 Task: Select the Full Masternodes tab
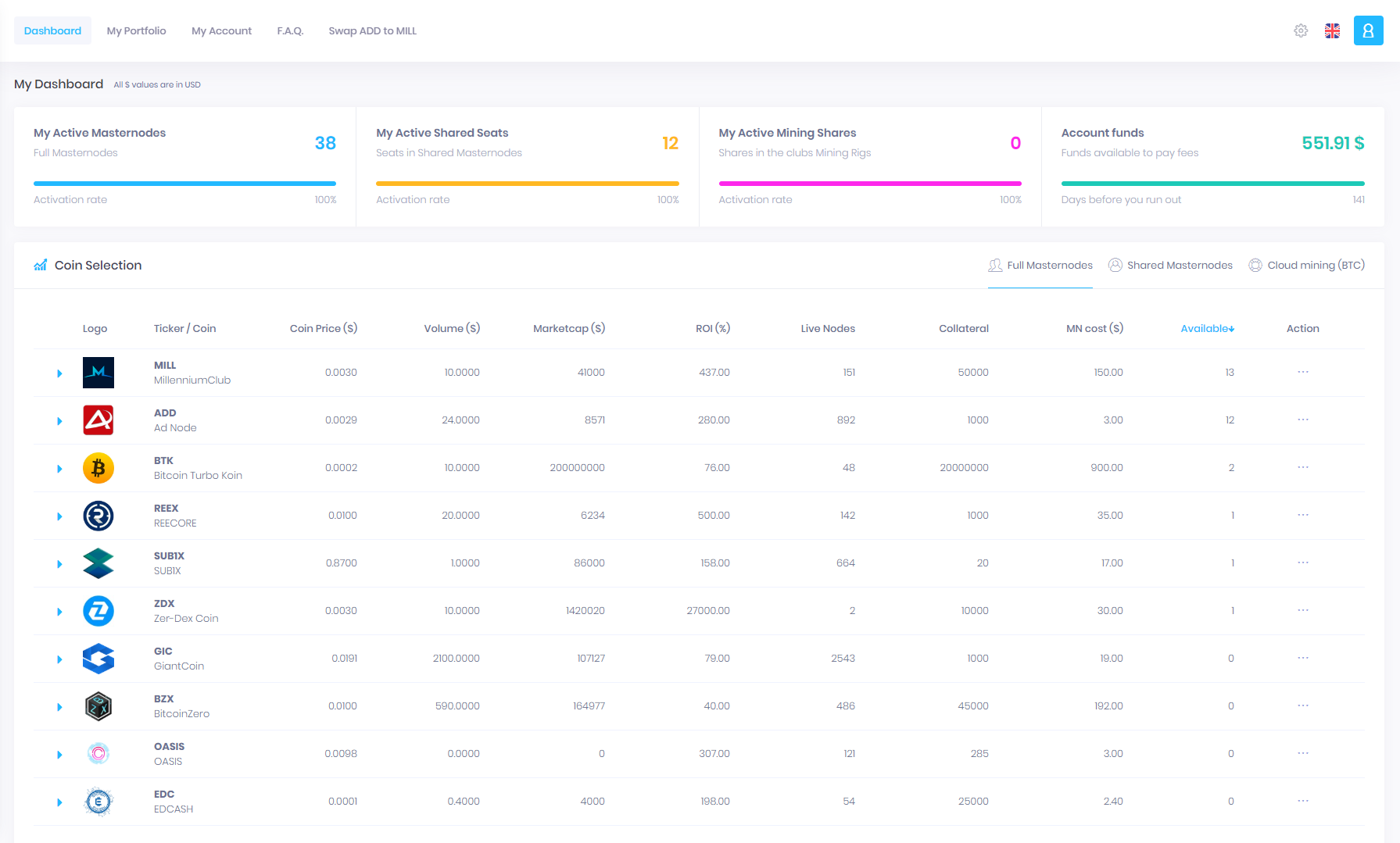click(x=1040, y=265)
